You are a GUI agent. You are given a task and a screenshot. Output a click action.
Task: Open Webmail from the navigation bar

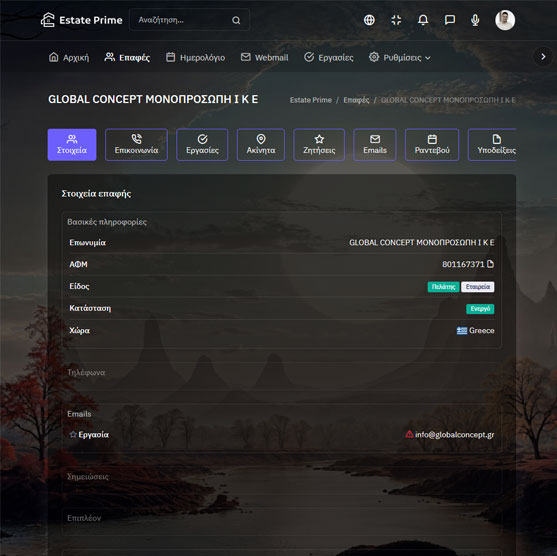click(x=265, y=57)
